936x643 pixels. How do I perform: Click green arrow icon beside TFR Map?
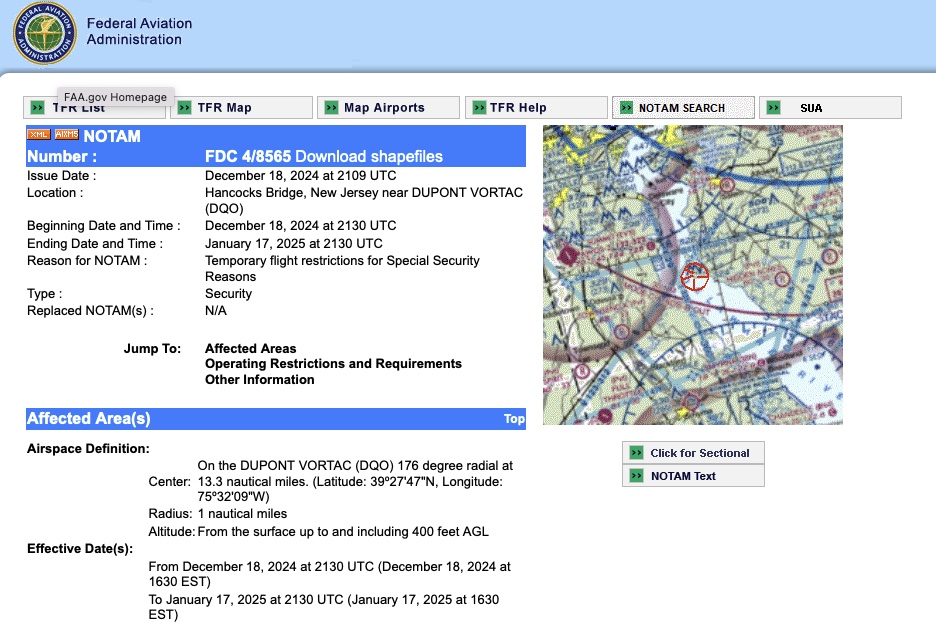[x=184, y=108]
